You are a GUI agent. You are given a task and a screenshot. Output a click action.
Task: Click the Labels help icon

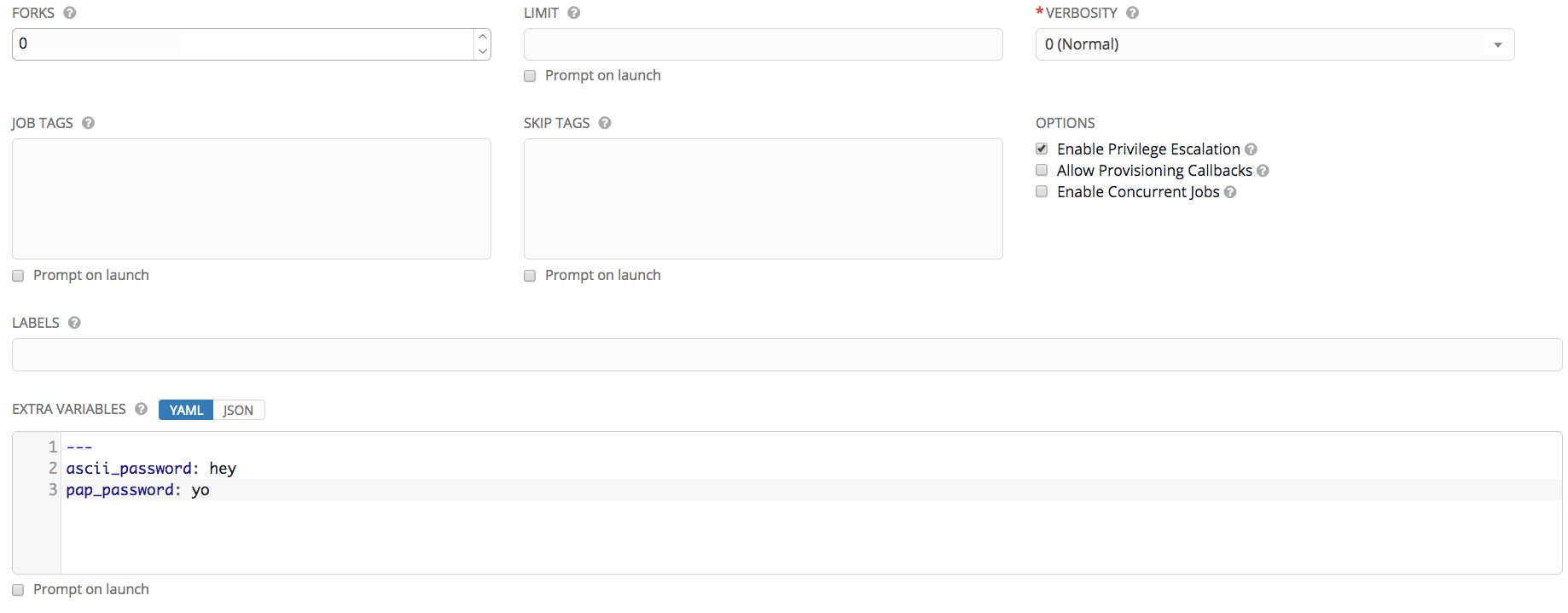click(74, 323)
